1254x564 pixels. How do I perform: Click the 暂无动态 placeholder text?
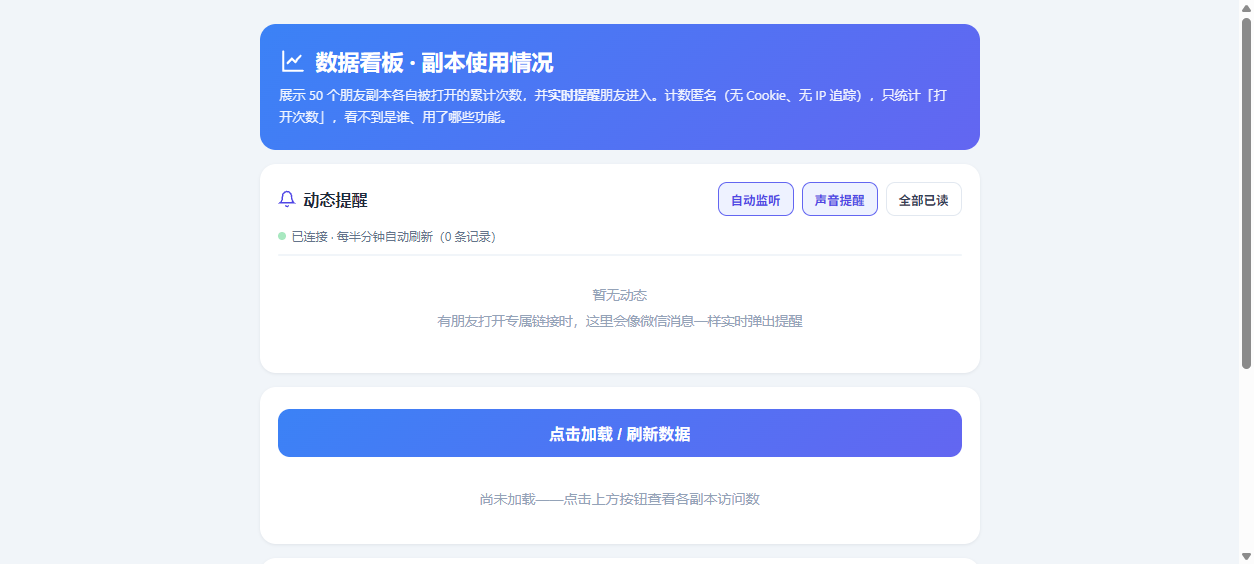point(619,295)
